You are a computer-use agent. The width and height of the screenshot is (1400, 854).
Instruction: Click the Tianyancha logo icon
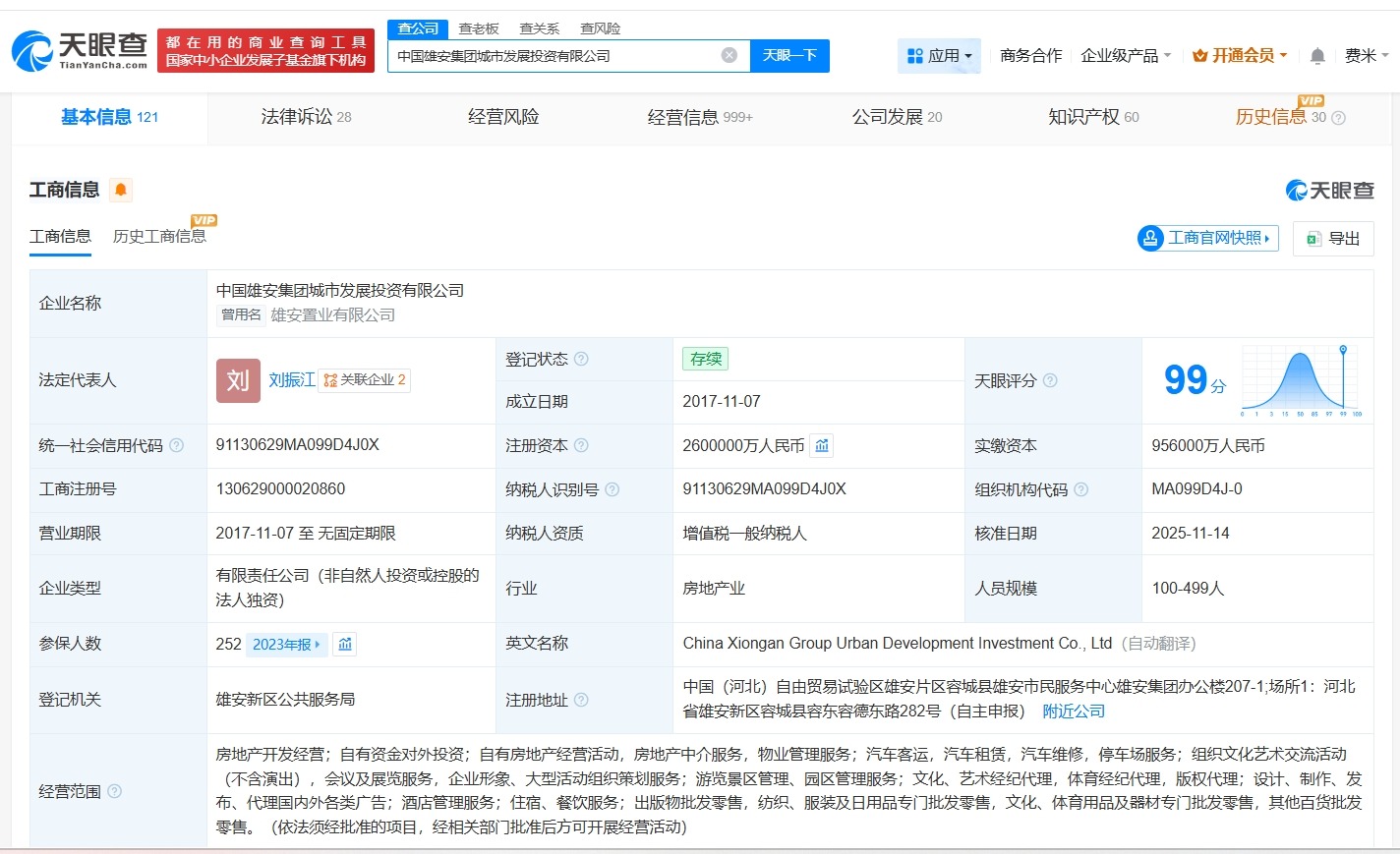point(31,50)
